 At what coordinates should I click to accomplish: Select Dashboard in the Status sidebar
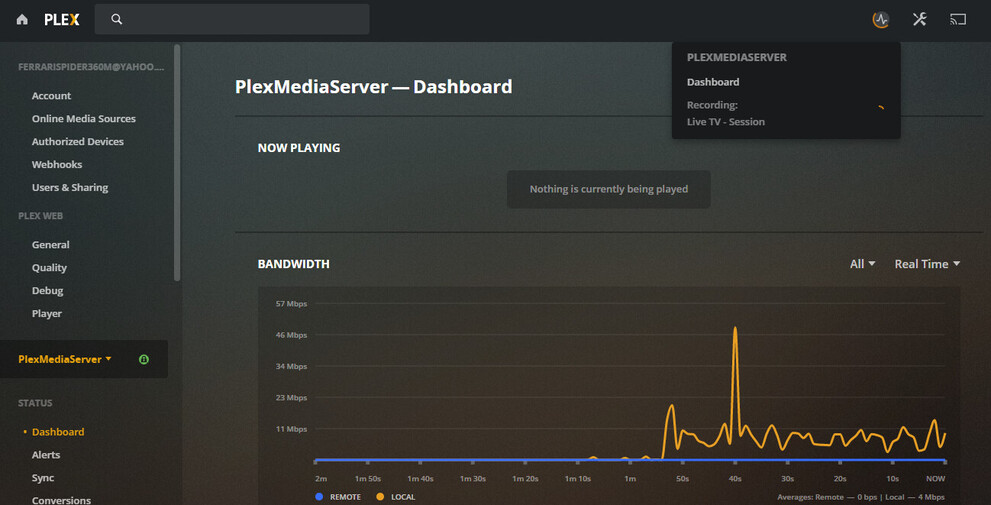pos(58,432)
